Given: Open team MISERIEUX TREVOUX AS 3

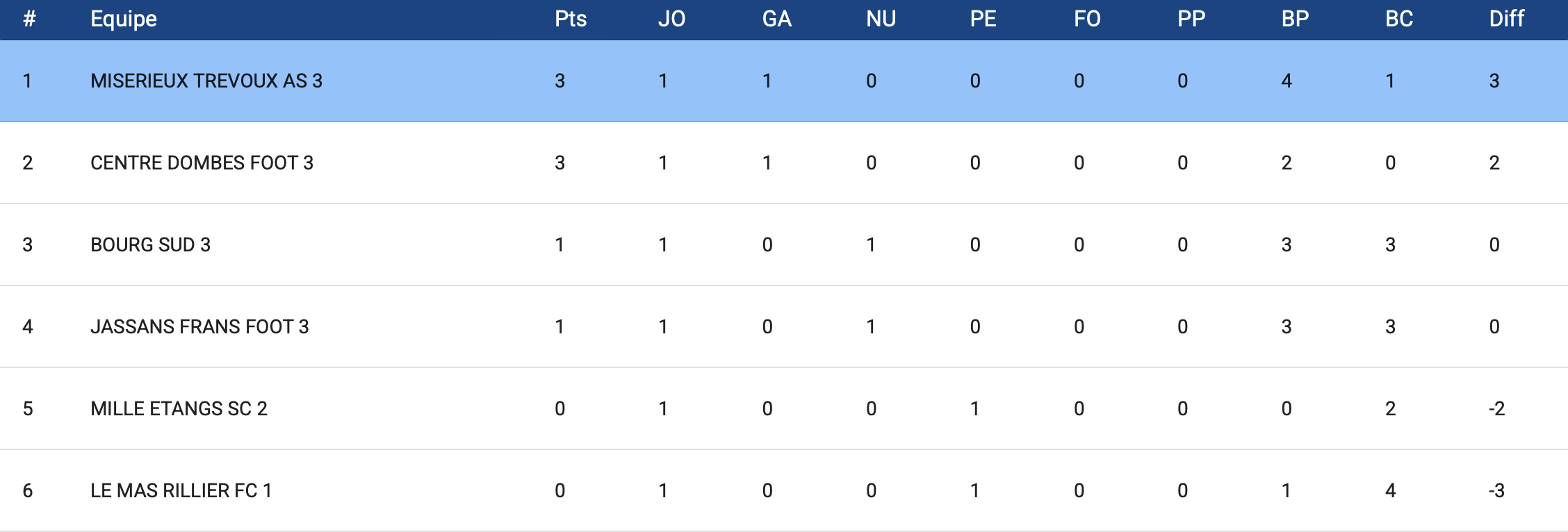Looking at the screenshot, I should click(x=206, y=81).
